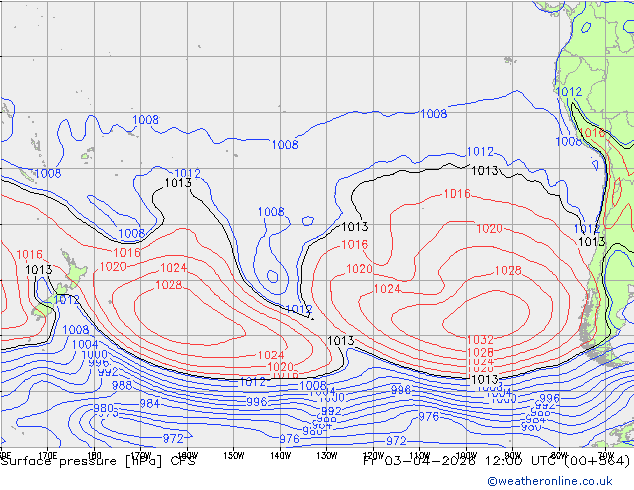Click the blue 984 isobar label
This screenshot has width=634, height=490.
(x=150, y=403)
